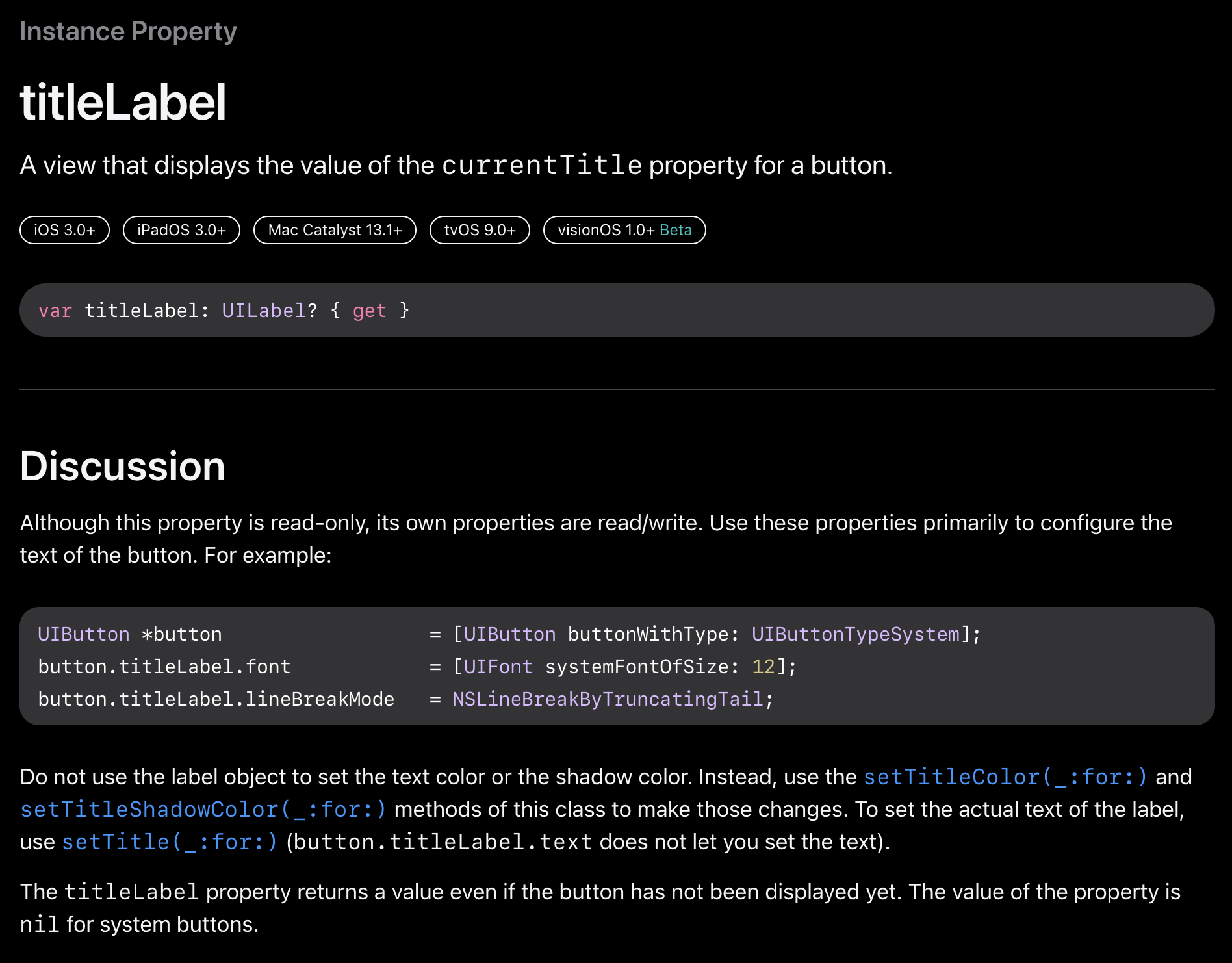Image resolution: width=1232 pixels, height=963 pixels.
Task: Click the Instance Property eyebrow label
Action: point(128,31)
